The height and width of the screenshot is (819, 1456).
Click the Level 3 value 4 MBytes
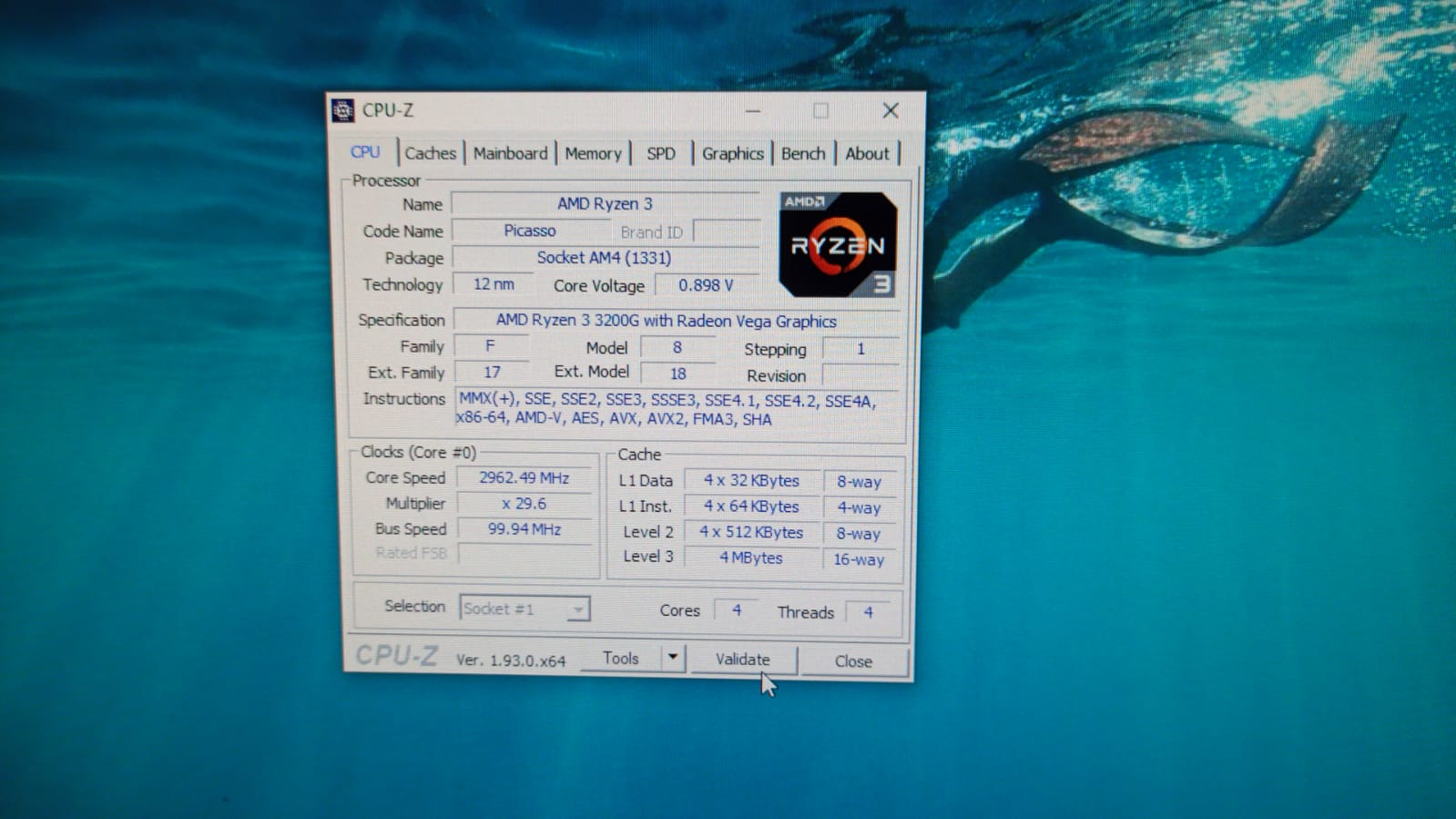751,558
